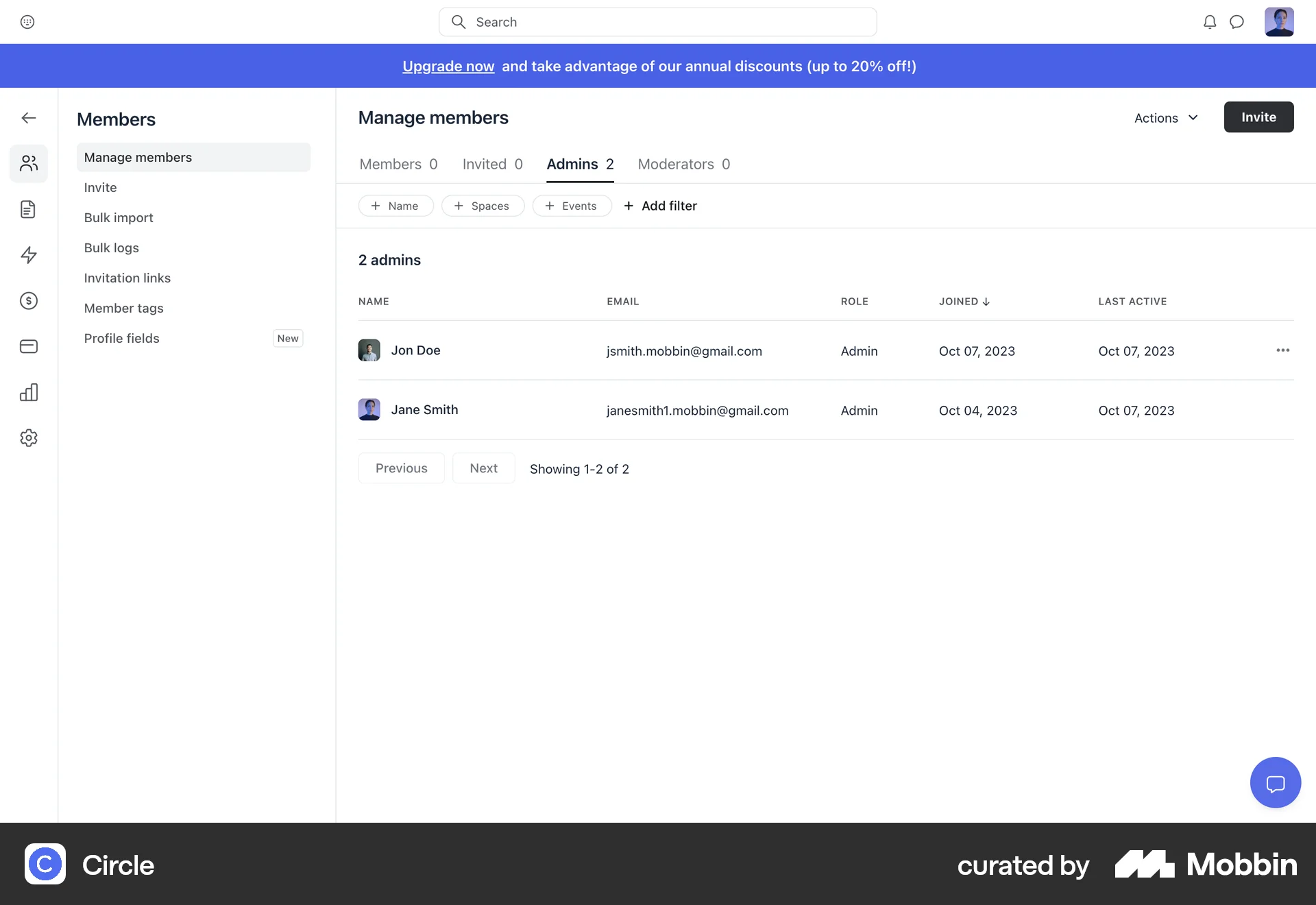Select the document/content icon in the sidebar
Image resolution: width=1316 pixels, height=905 pixels.
pos(28,209)
